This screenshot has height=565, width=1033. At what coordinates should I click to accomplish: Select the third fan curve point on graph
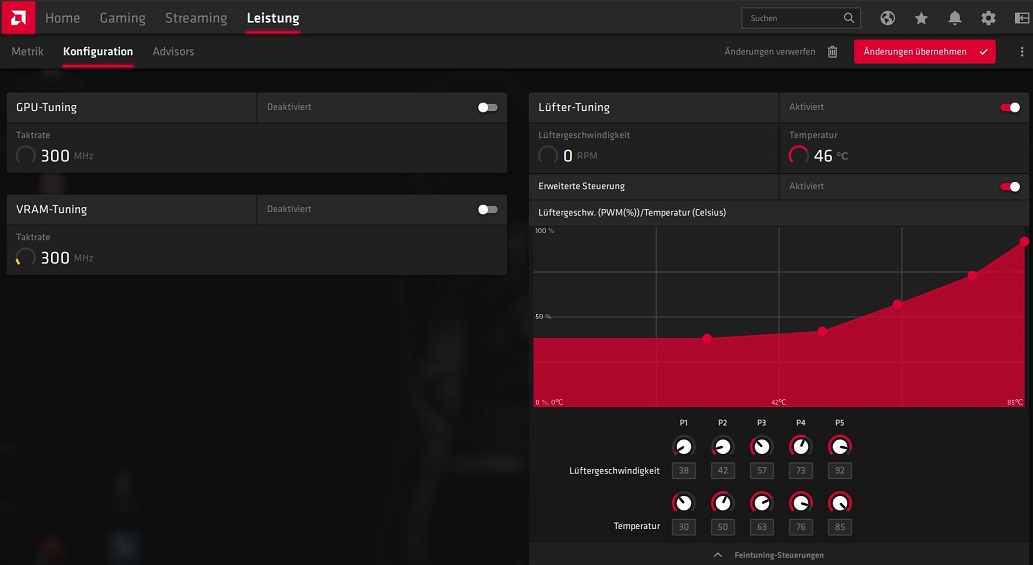click(897, 304)
